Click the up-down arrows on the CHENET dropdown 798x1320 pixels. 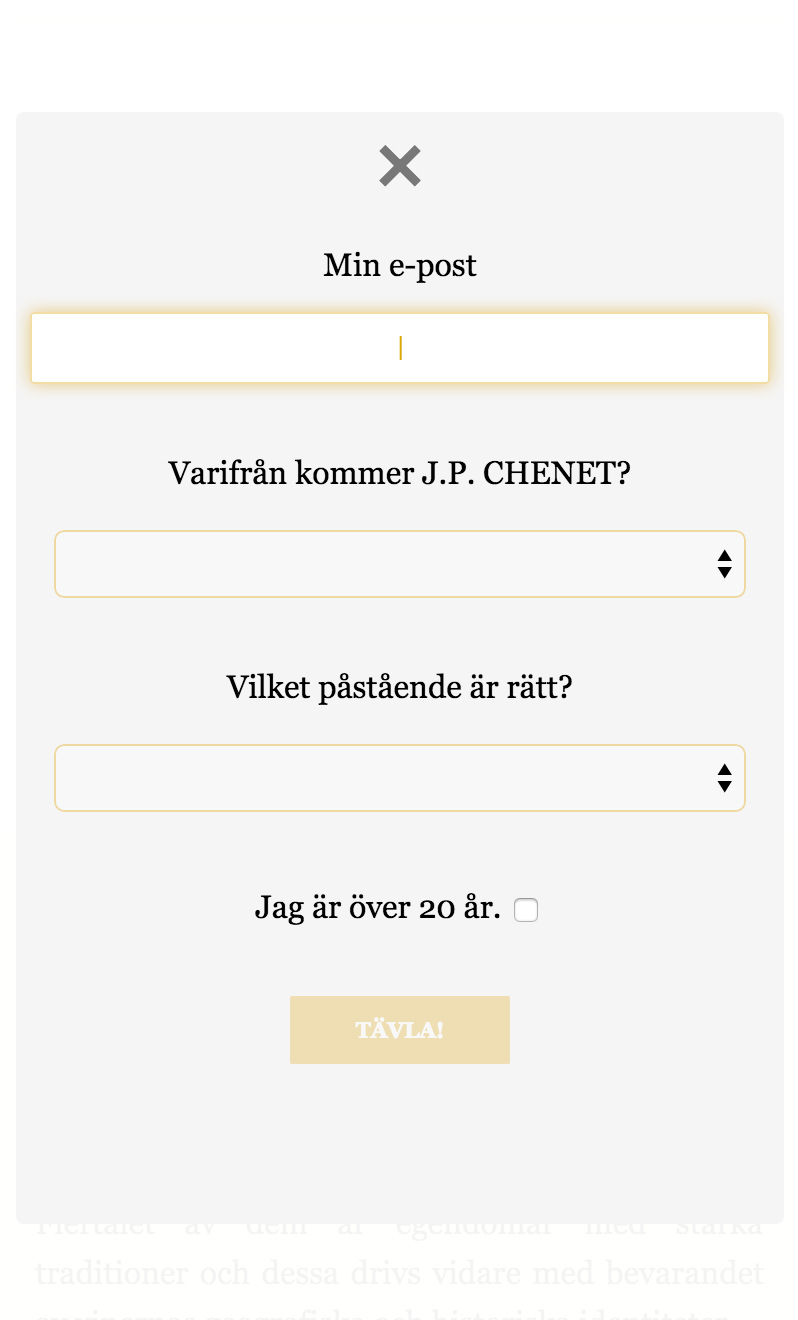click(725, 564)
